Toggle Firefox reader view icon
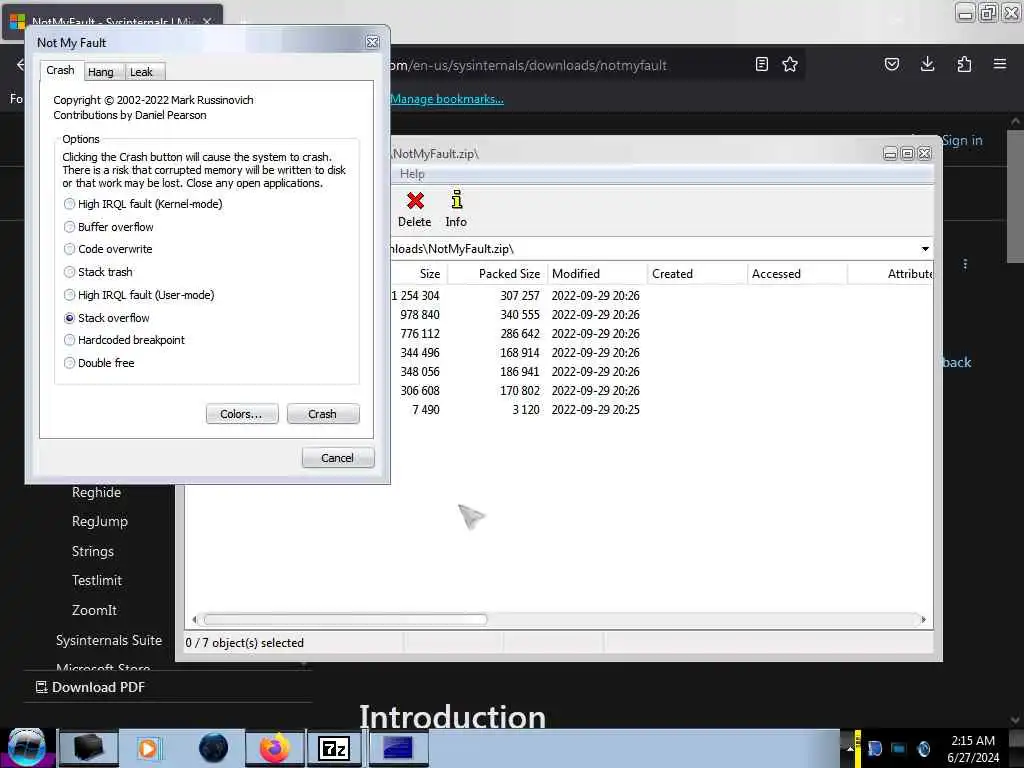 point(761,64)
